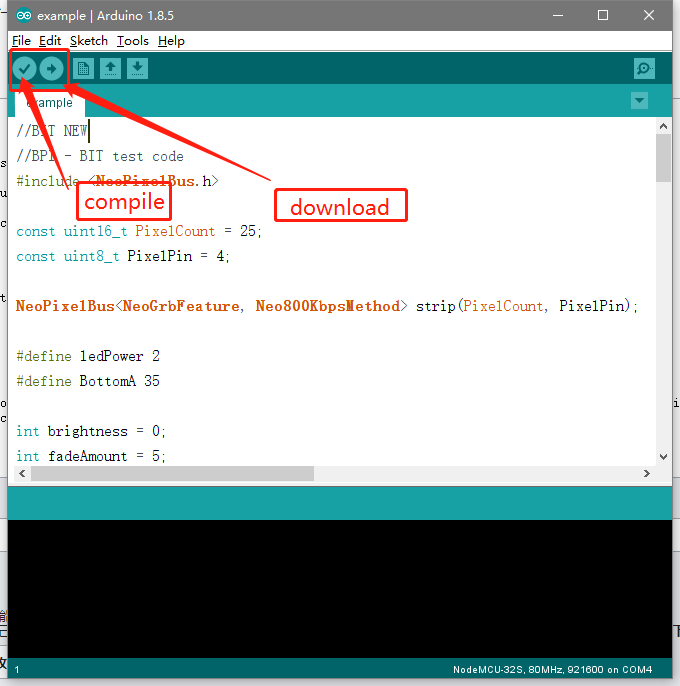Minimize the Arduino window
This screenshot has height=686, width=680.
pos(558,16)
